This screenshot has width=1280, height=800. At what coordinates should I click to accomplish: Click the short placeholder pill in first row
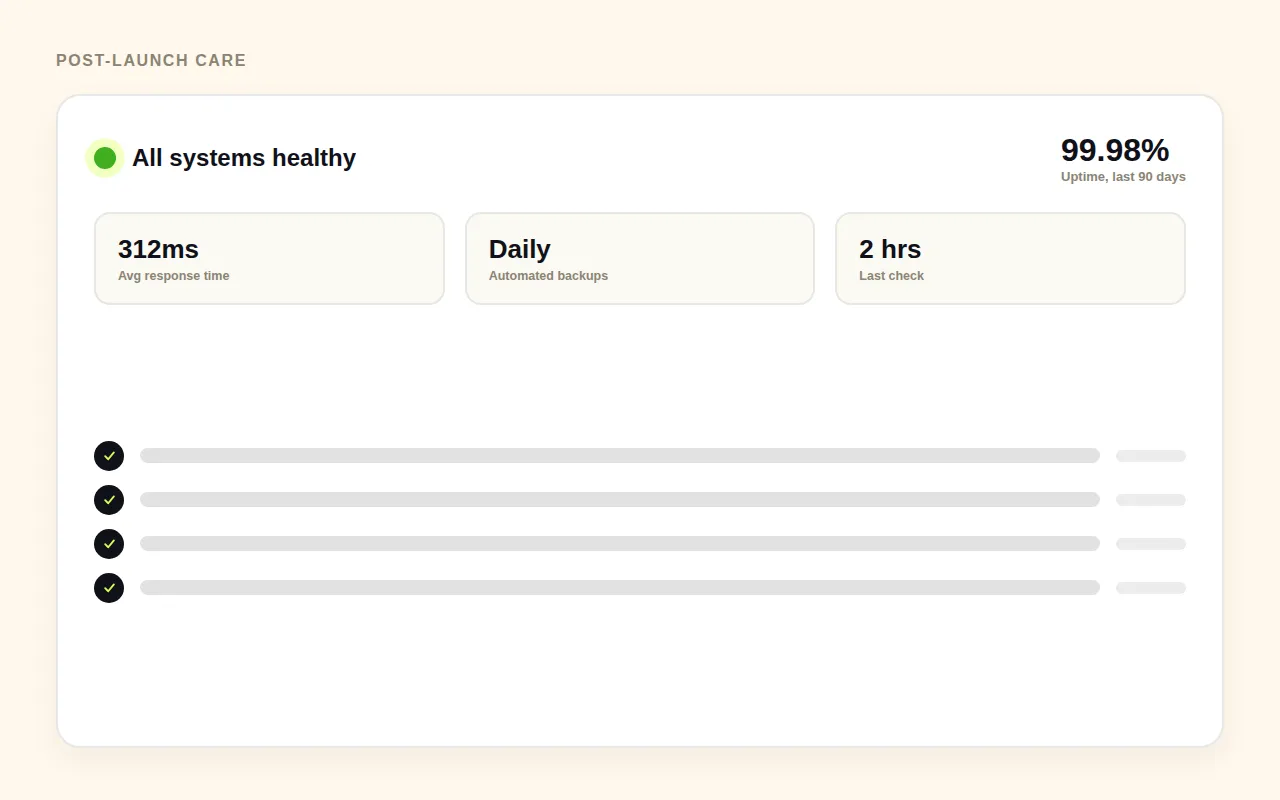coord(1151,456)
